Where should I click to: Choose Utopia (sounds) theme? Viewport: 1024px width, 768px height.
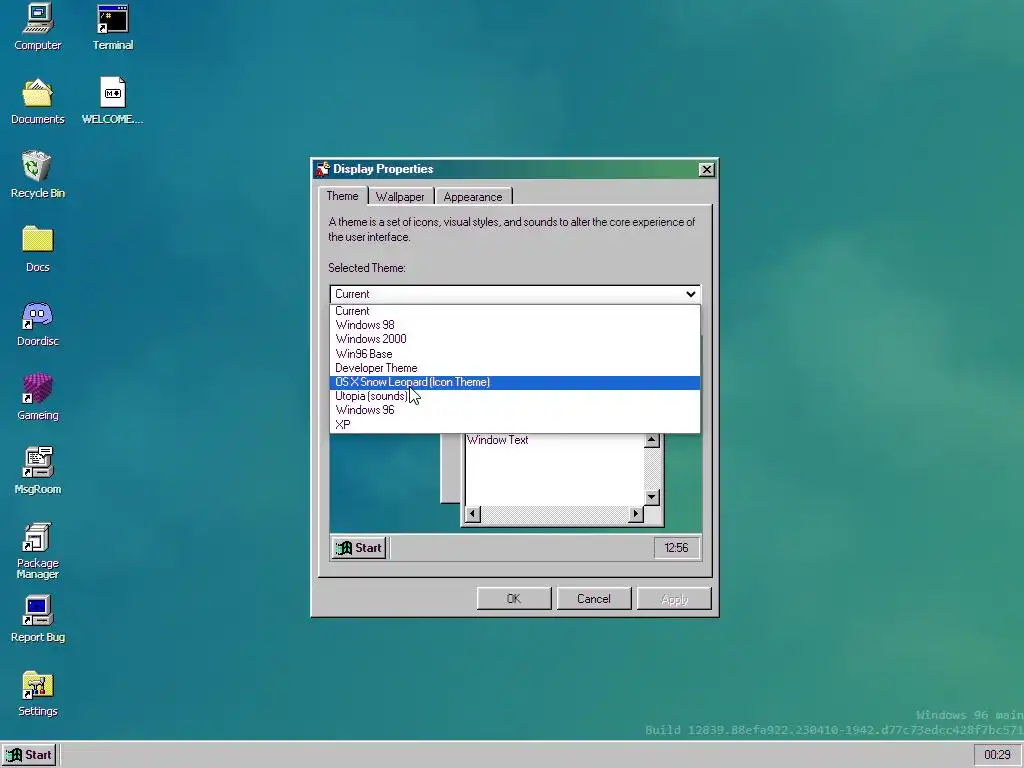(515, 396)
